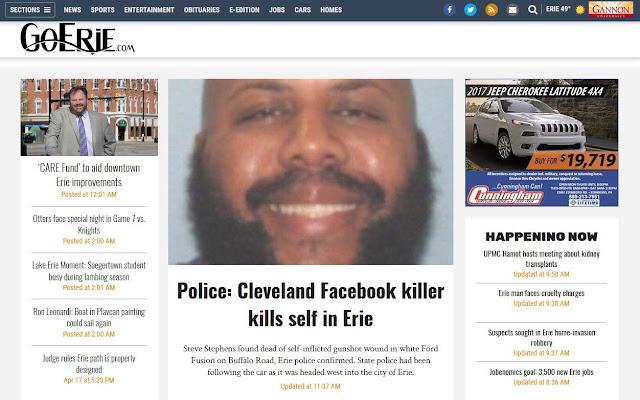Open UPMC Hamot kidney transplants meeting story
The width and height of the screenshot is (640, 400).
541,259
